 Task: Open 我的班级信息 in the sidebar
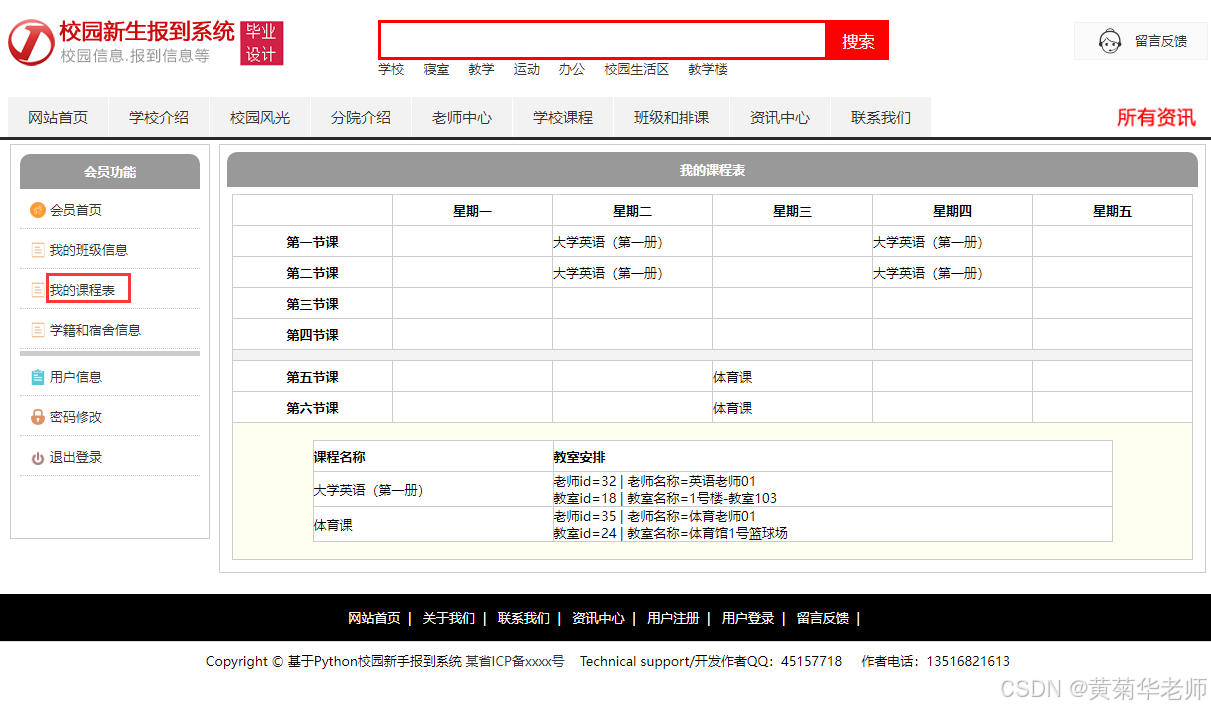pyautogui.click(x=89, y=250)
